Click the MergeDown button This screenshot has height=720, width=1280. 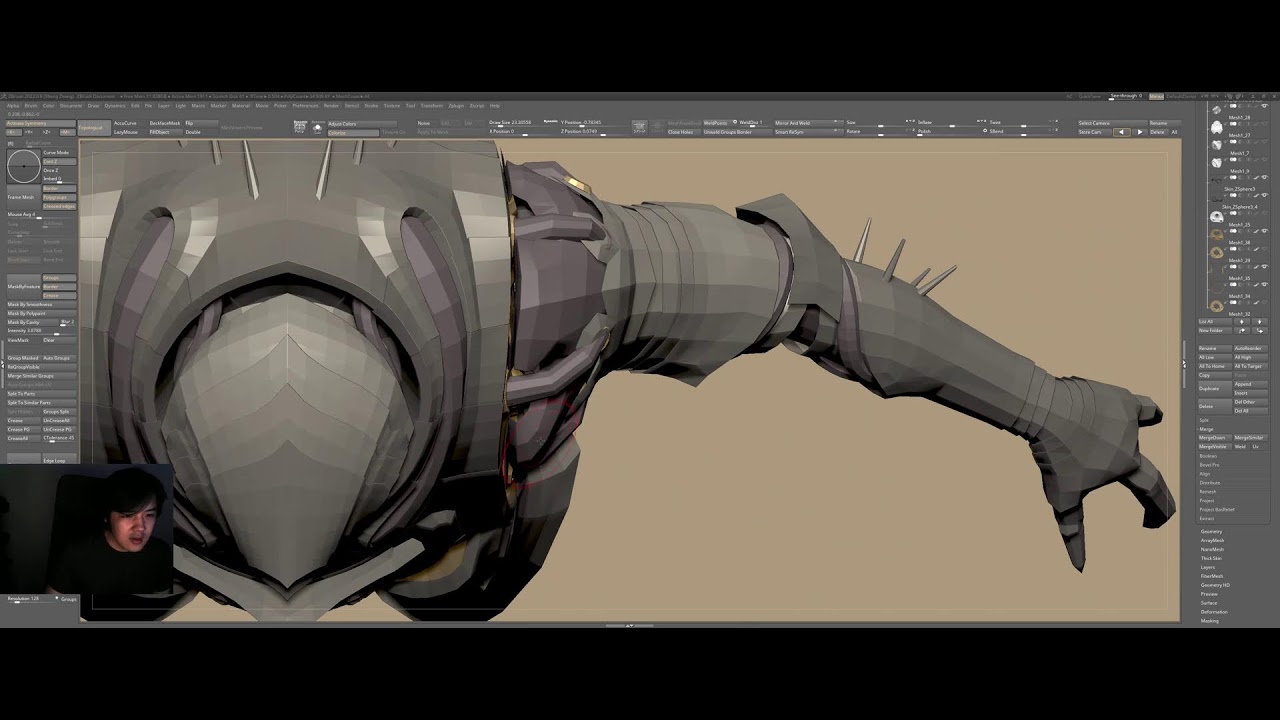tap(1215, 437)
